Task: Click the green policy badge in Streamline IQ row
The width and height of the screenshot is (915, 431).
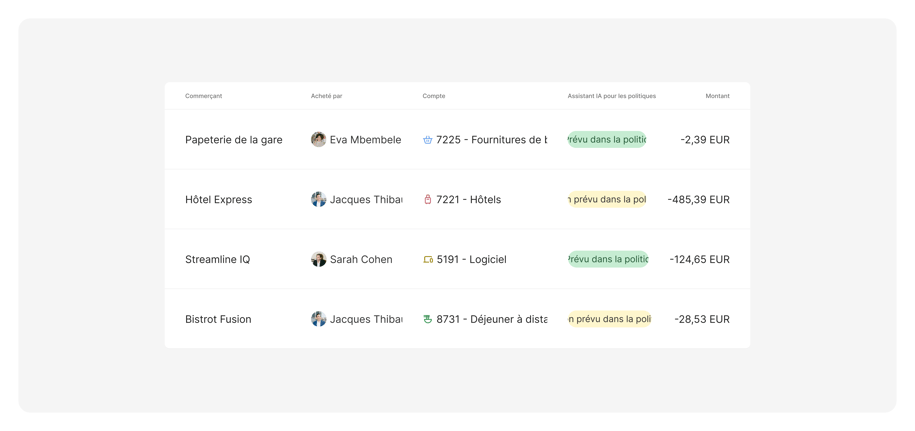Action: pos(608,260)
